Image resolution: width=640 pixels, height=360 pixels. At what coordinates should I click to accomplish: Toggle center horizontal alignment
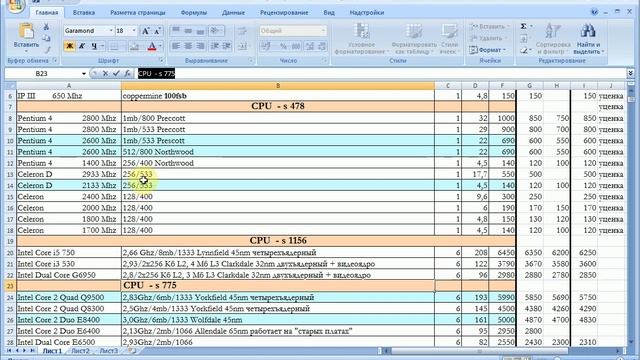pyautogui.click(x=188, y=46)
